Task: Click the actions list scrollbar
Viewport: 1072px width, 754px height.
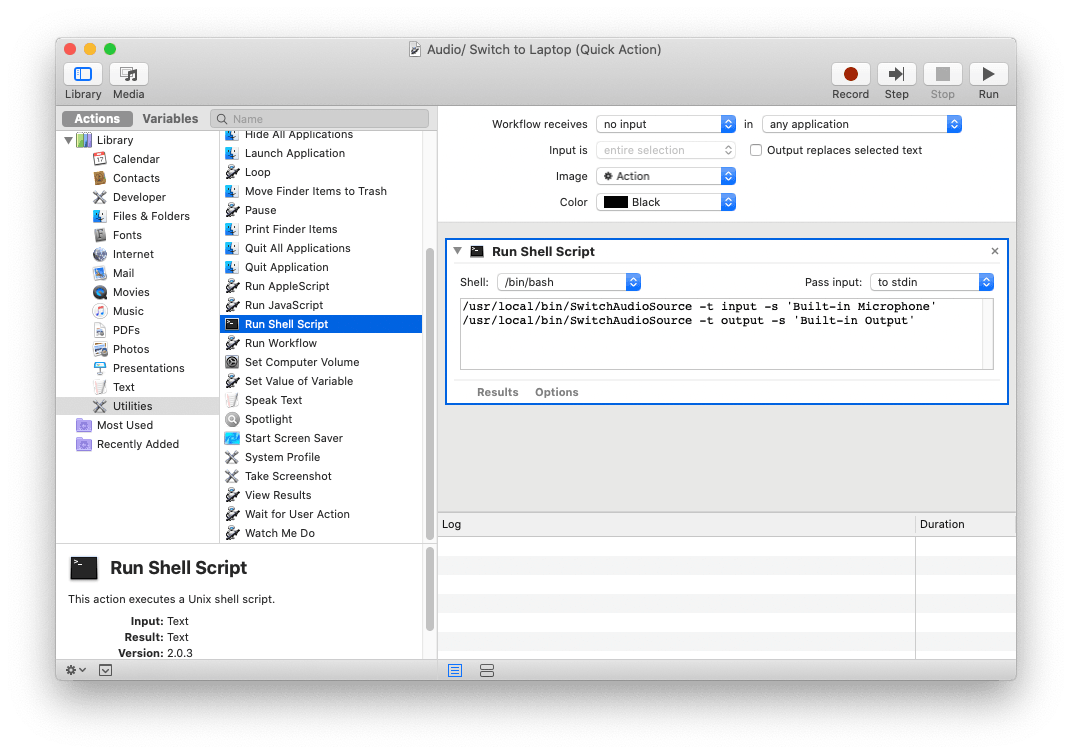Action: click(x=430, y=393)
